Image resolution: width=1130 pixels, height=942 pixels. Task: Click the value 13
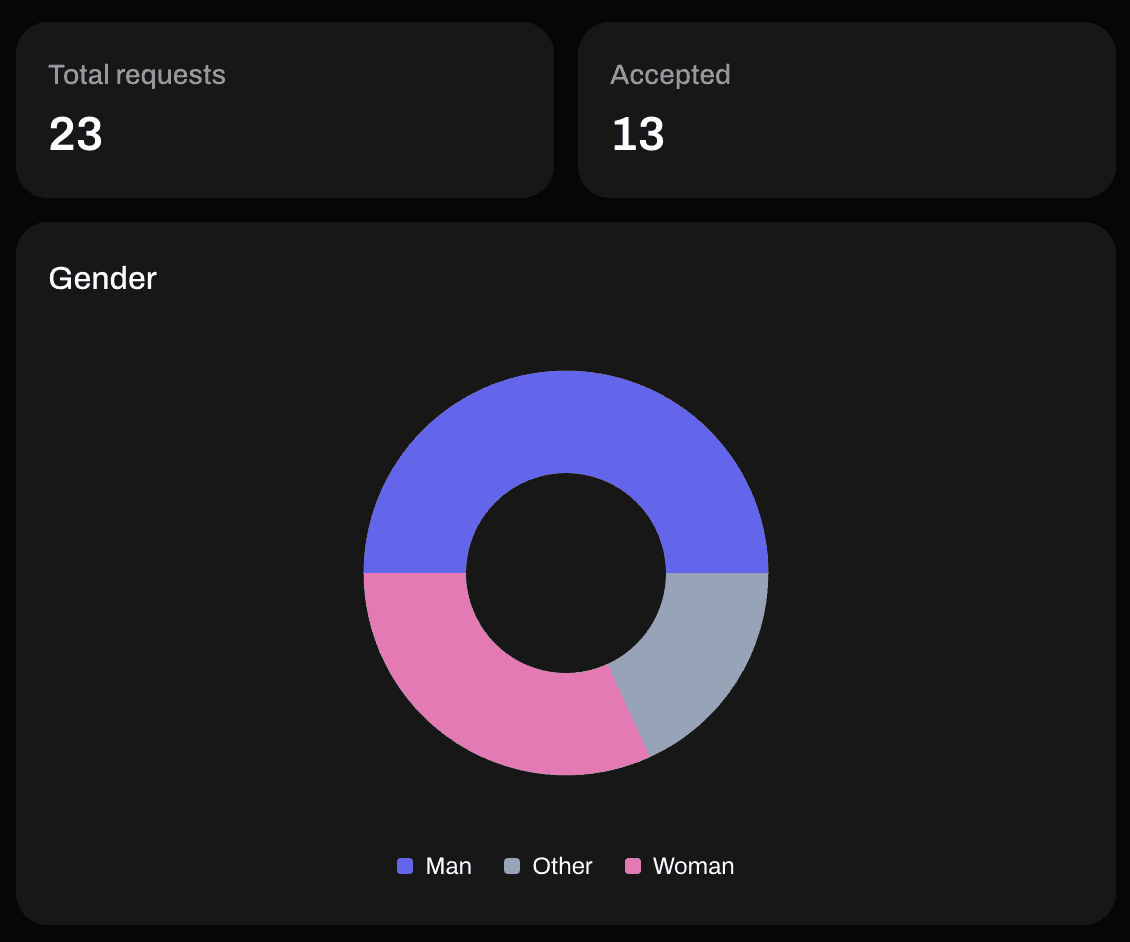638,134
